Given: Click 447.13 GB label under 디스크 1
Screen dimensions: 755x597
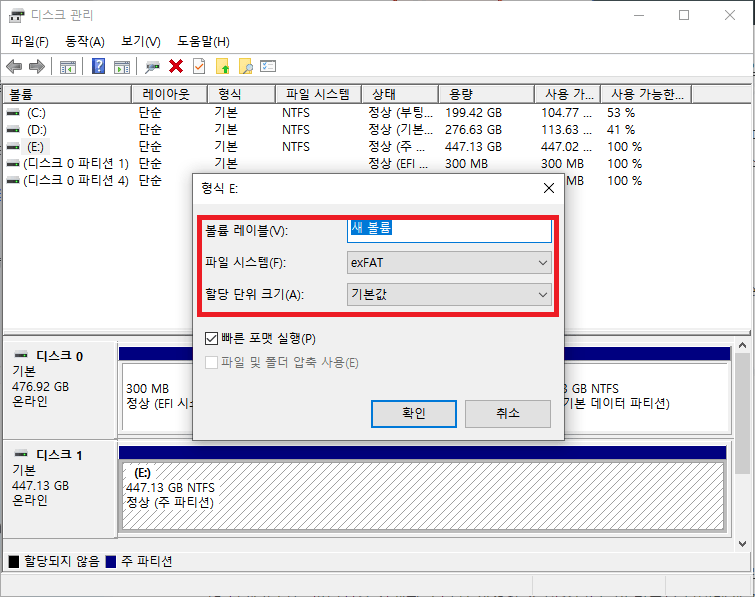Looking at the screenshot, I should [40, 485].
